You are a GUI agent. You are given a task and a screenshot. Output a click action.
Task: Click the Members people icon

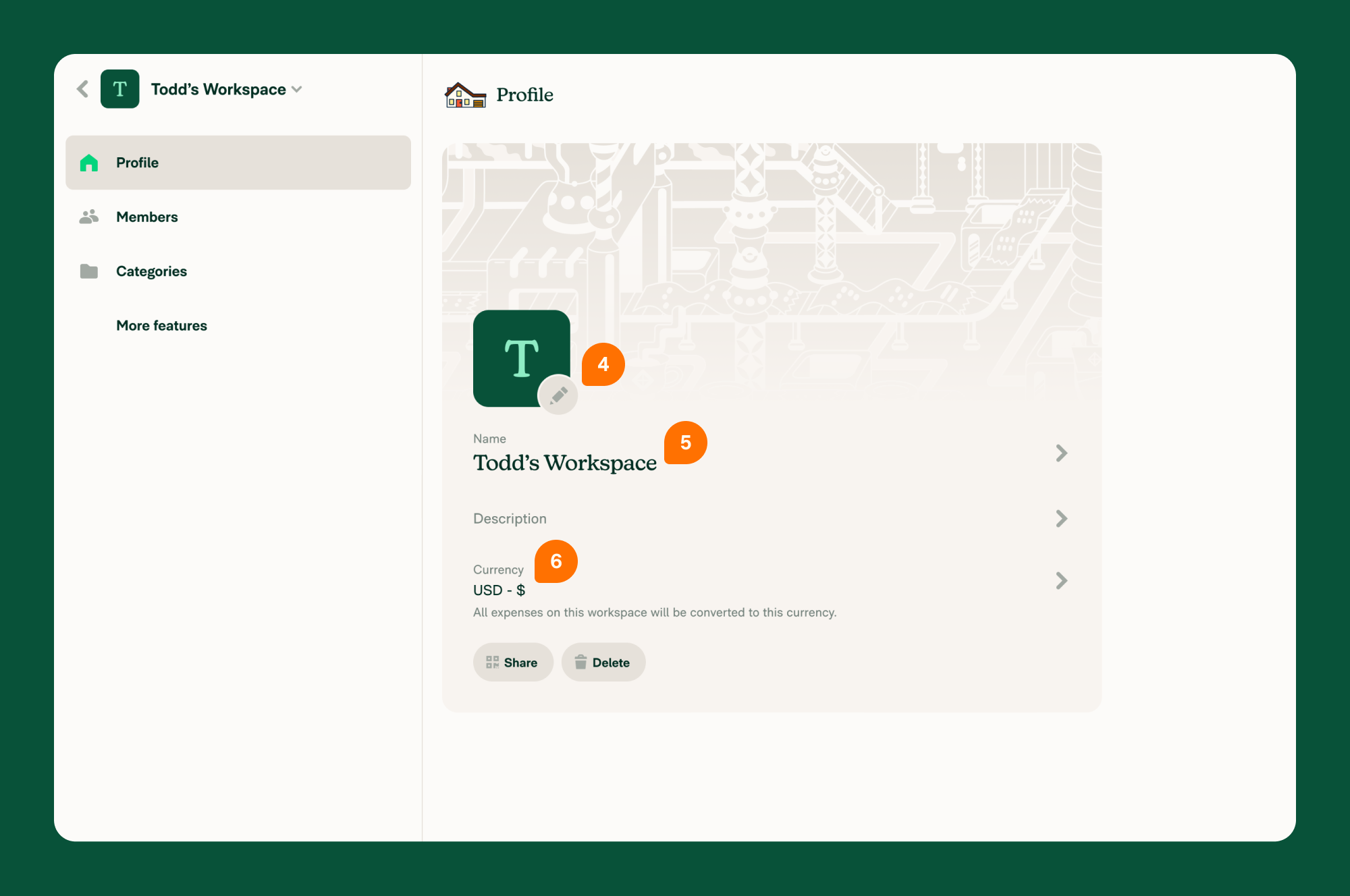tap(89, 217)
